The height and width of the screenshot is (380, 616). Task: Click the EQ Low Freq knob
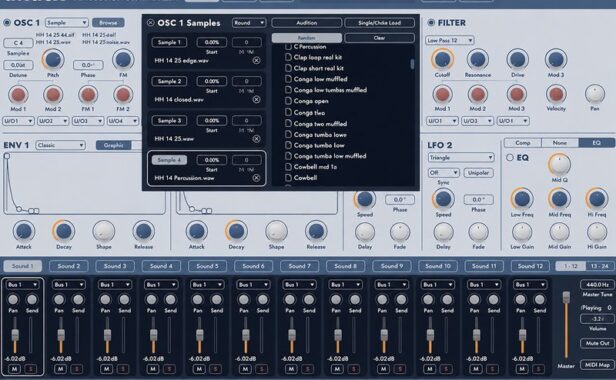pyautogui.click(x=522, y=199)
